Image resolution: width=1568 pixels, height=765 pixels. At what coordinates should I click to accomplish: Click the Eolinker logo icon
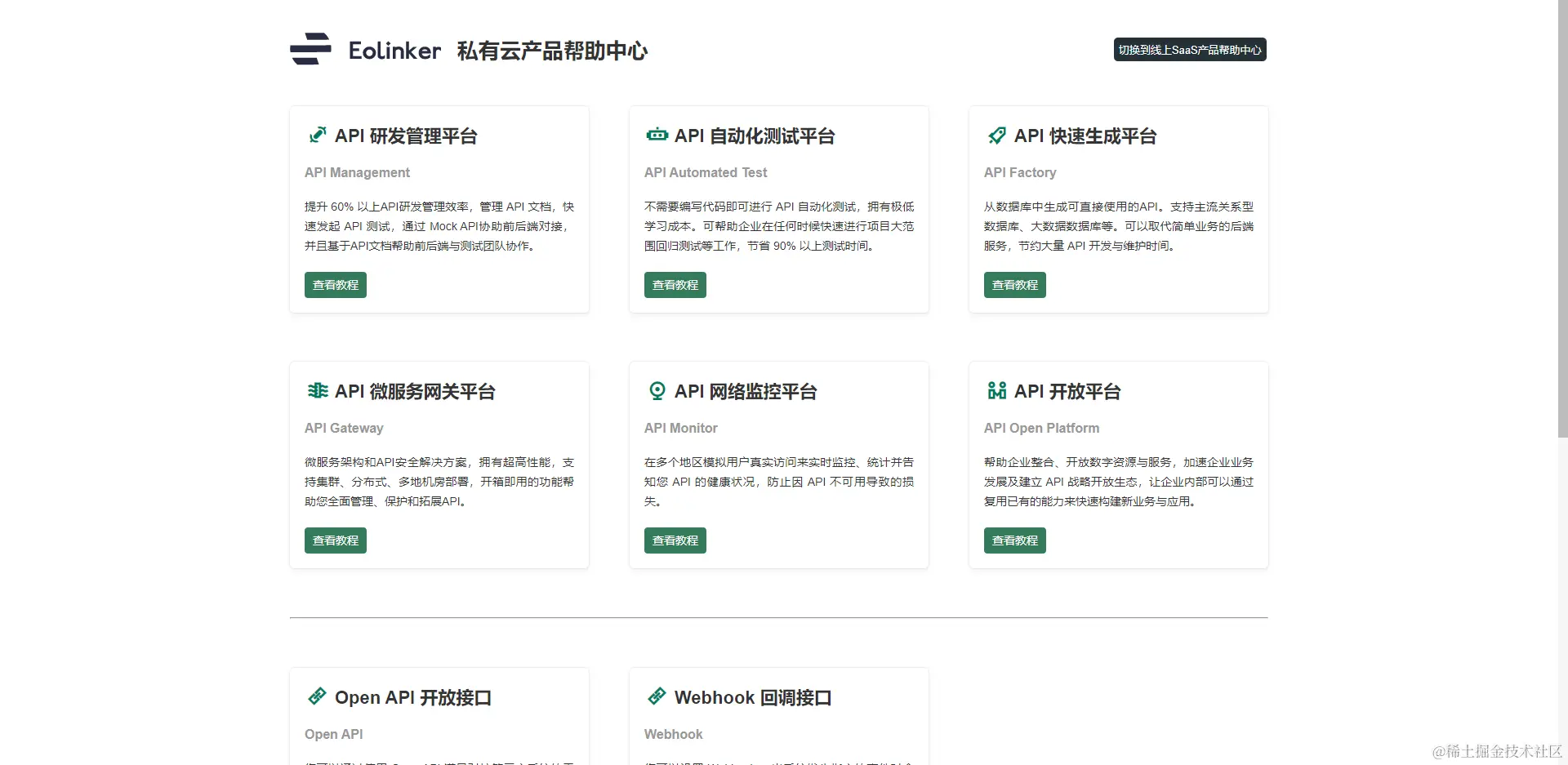pyautogui.click(x=310, y=49)
